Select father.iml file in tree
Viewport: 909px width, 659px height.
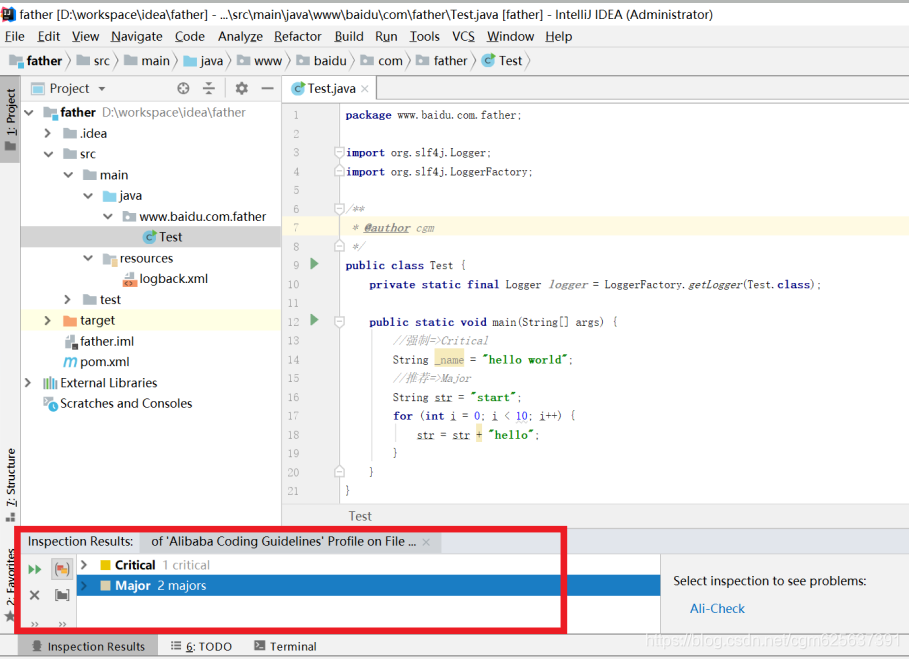99,341
